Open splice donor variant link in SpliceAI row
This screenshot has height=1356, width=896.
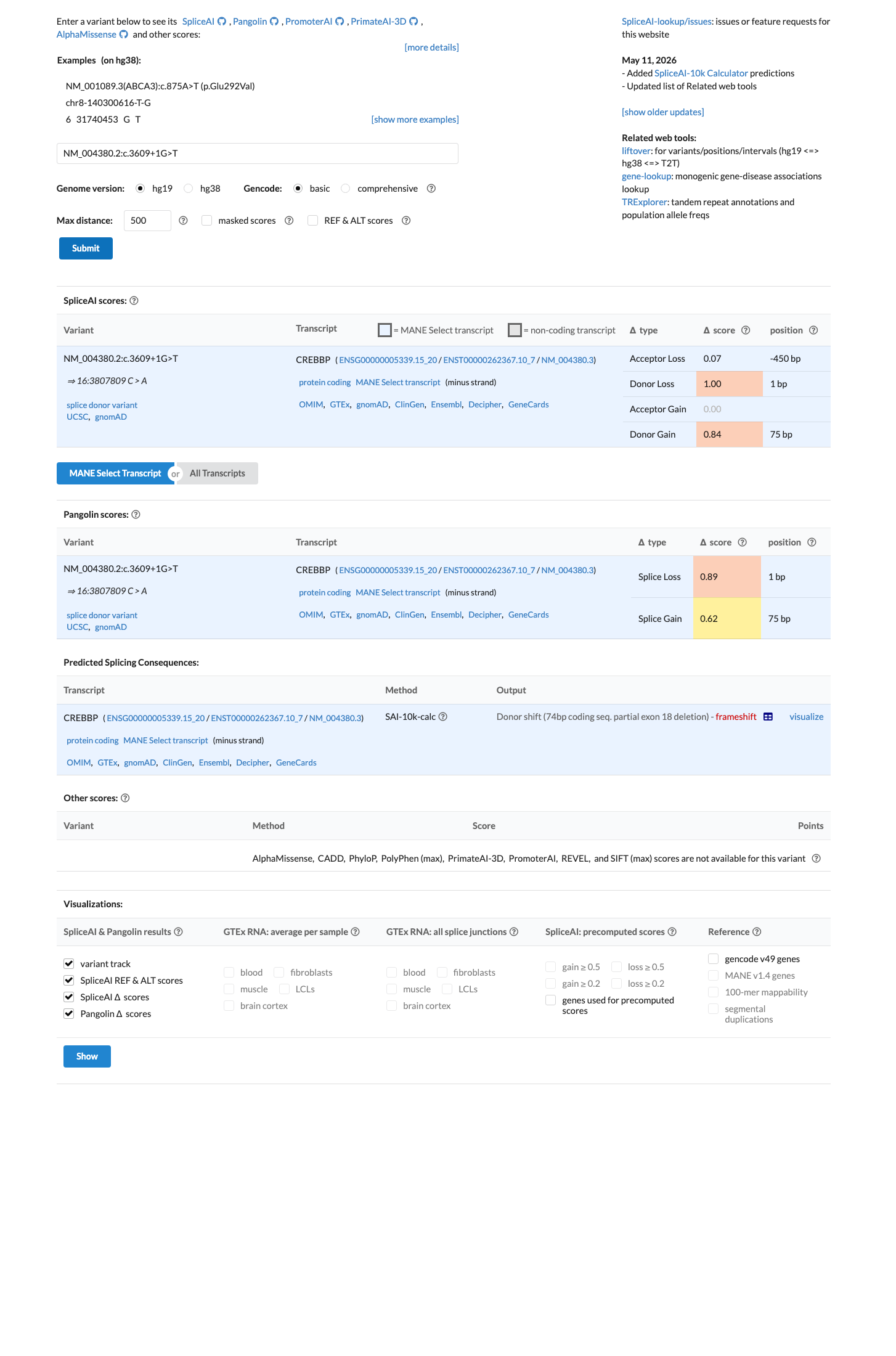click(x=102, y=406)
